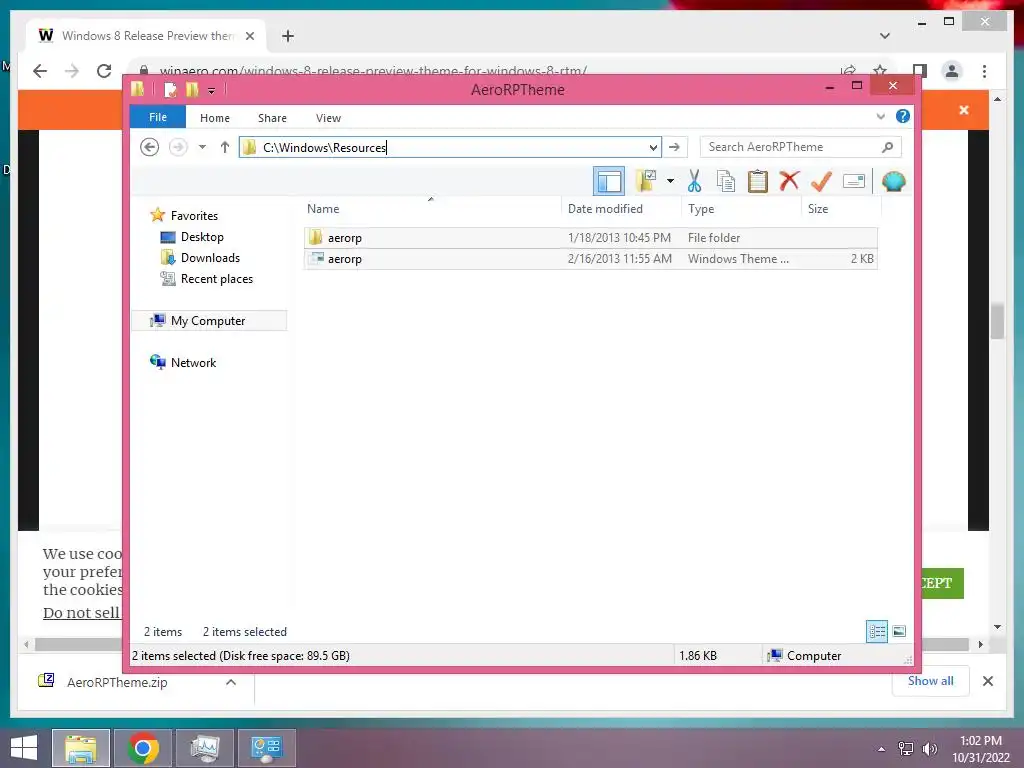This screenshot has height=768, width=1024.
Task: Select Desktop in navigation pane
Action: (202, 237)
